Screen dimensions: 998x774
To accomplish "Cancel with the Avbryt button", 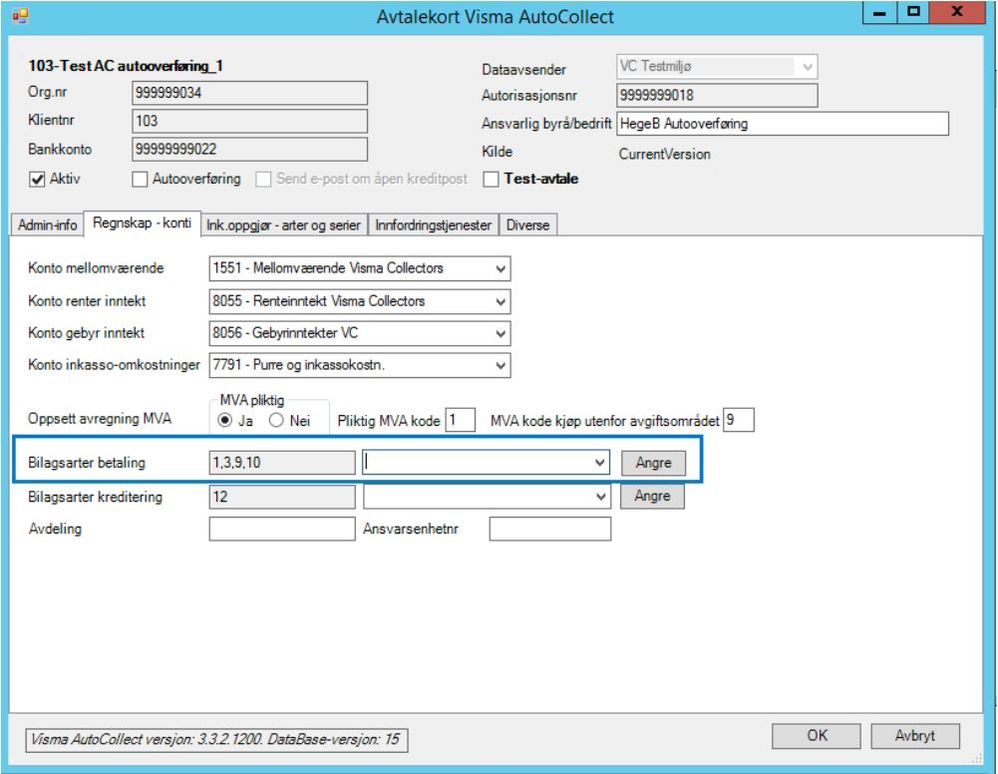I will click(x=915, y=736).
